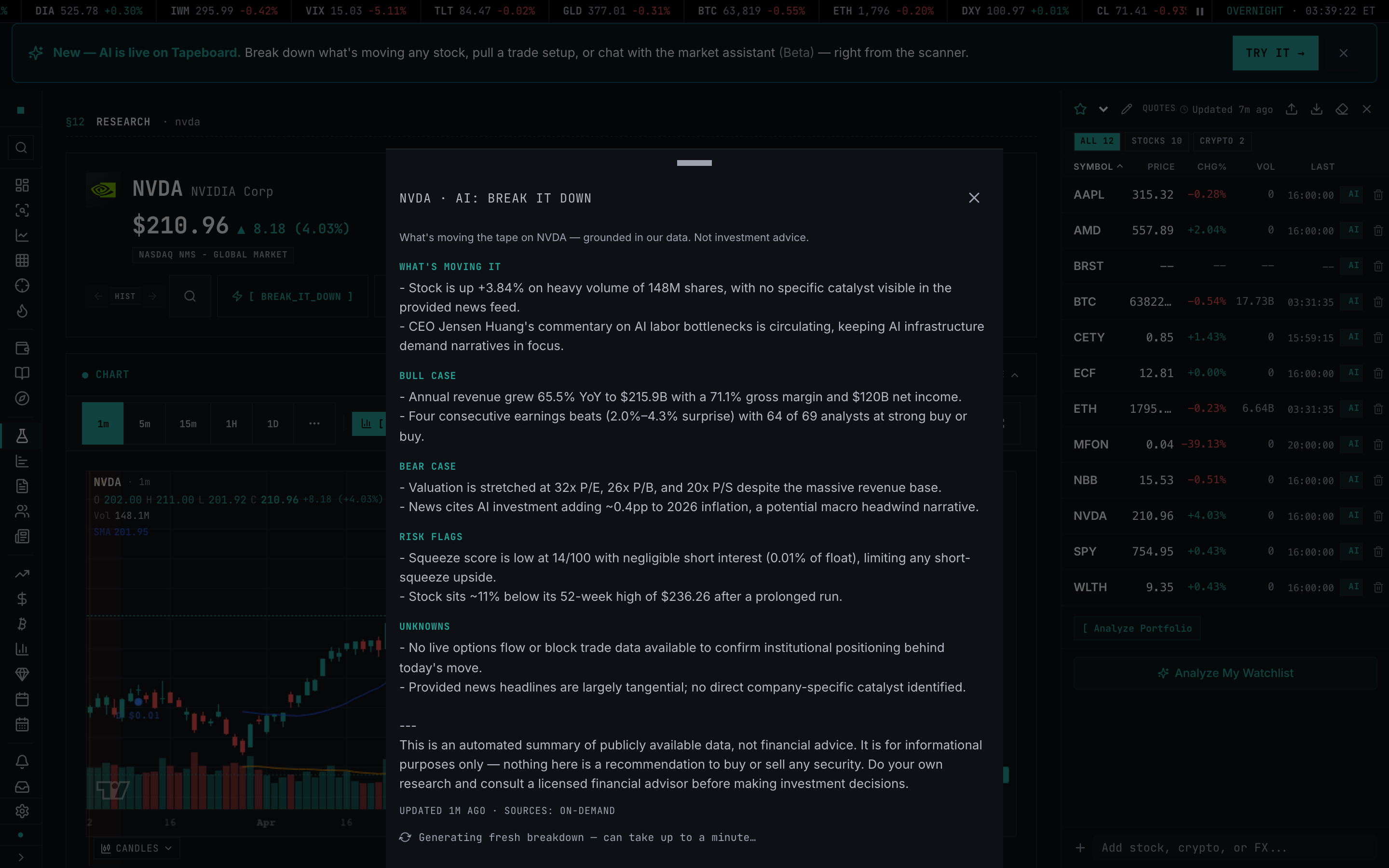Select the 5m timeframe
The image size is (1389, 868).
145,424
